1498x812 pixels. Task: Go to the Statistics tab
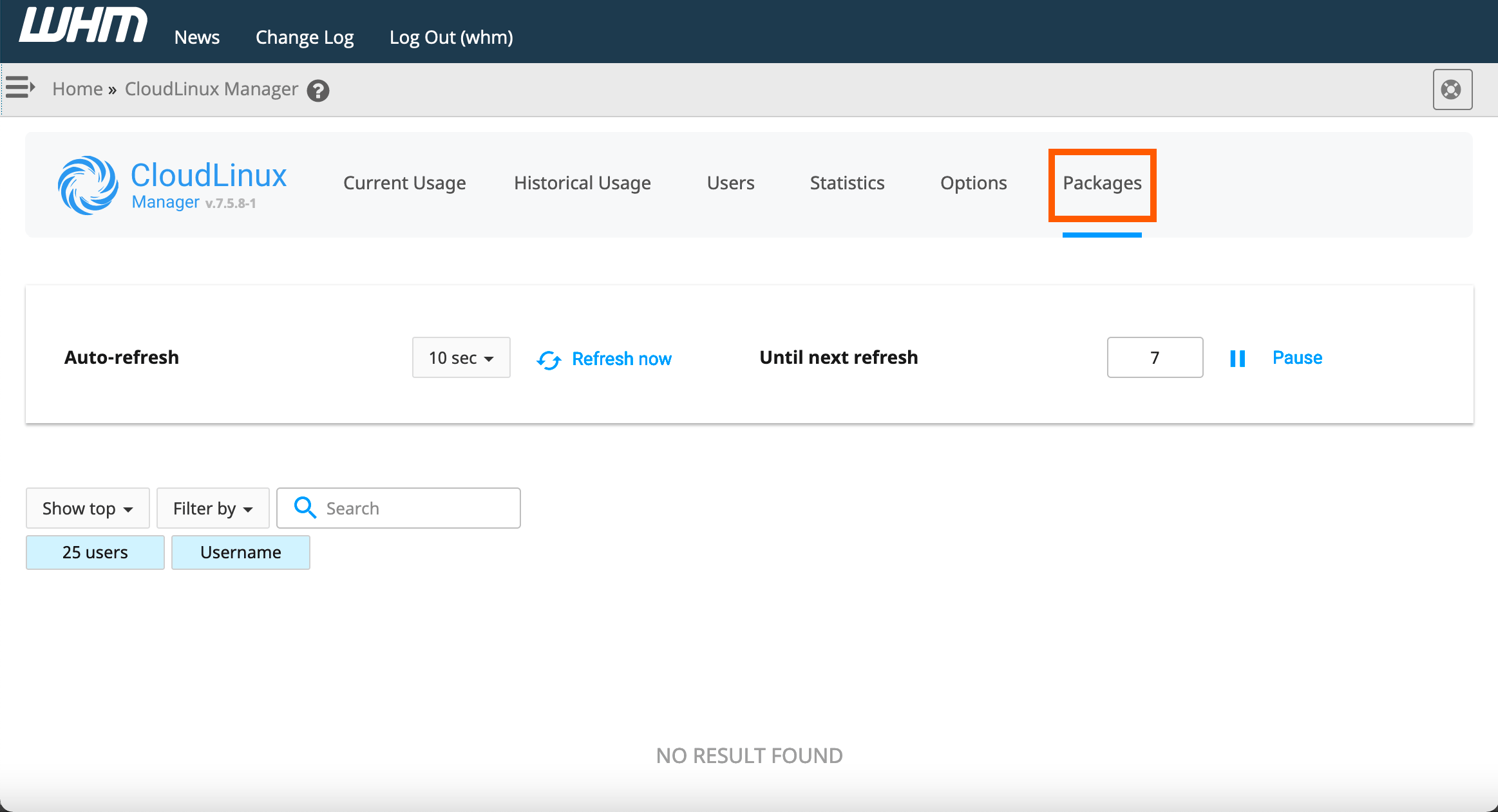tap(847, 184)
